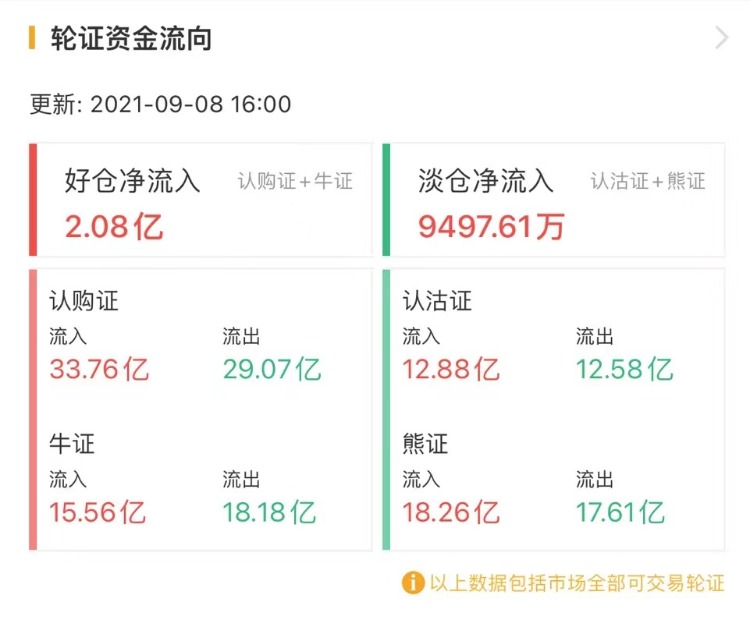The height and width of the screenshot is (627, 750).
Task: Tap the 熊证 heading
Action: [425, 444]
